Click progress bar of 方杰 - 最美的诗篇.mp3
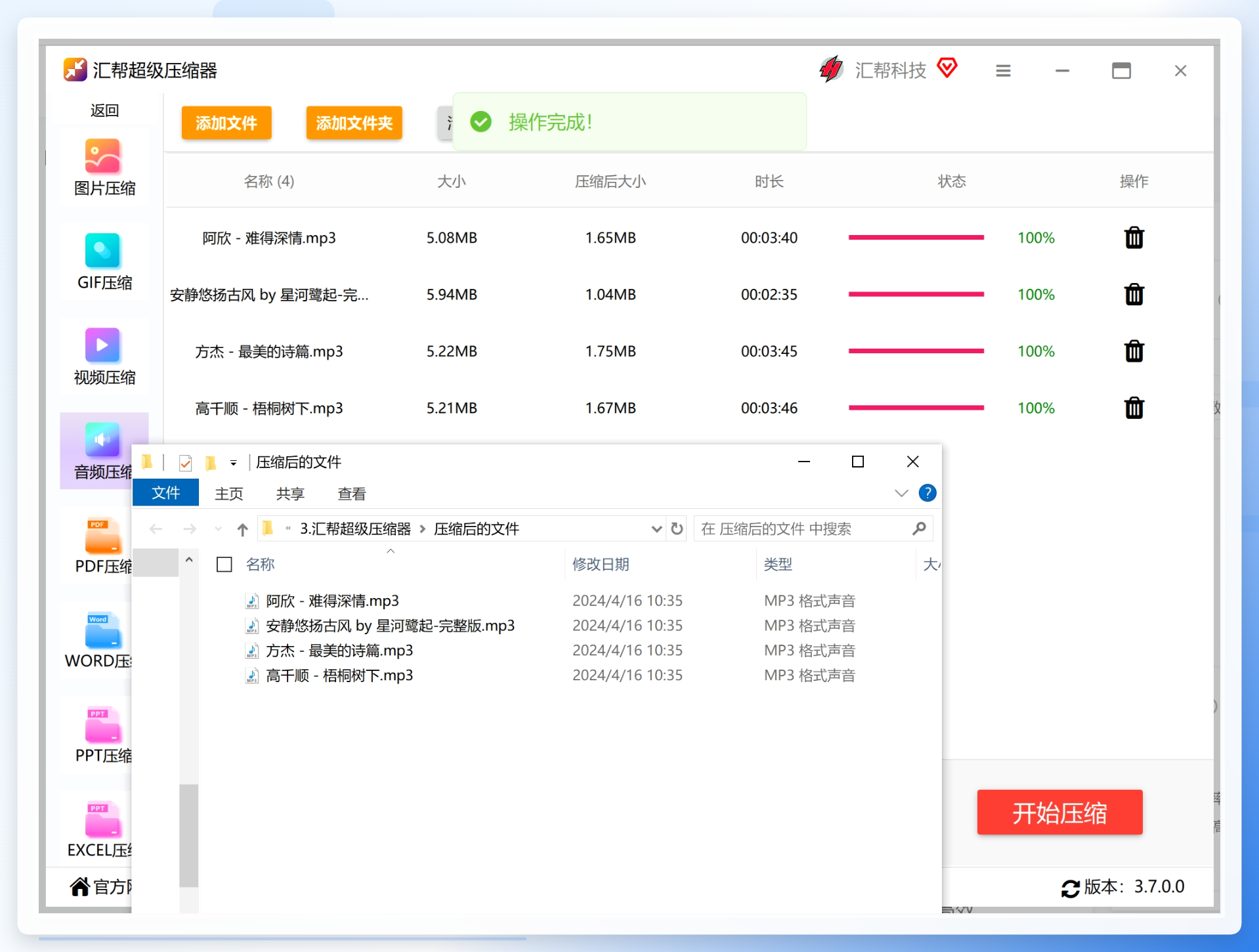Viewport: 1259px width, 952px height. [916, 351]
